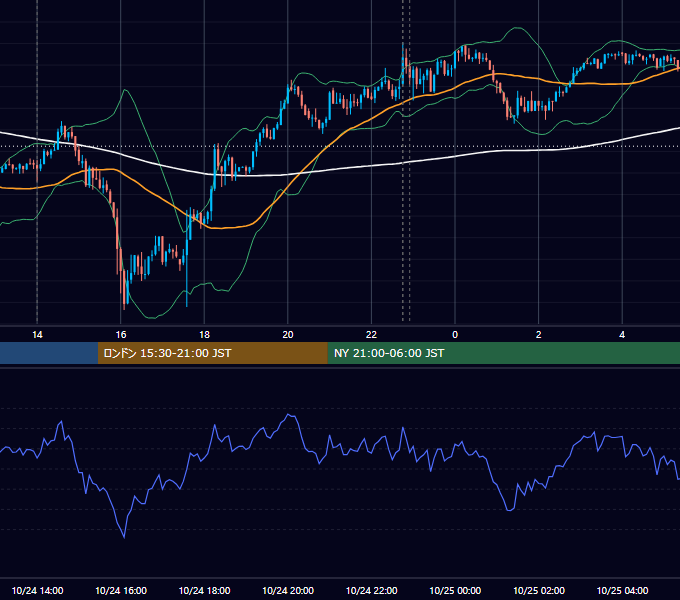Click the 10/24 18:00 date label
Screen dimensions: 680x600
click(204, 590)
